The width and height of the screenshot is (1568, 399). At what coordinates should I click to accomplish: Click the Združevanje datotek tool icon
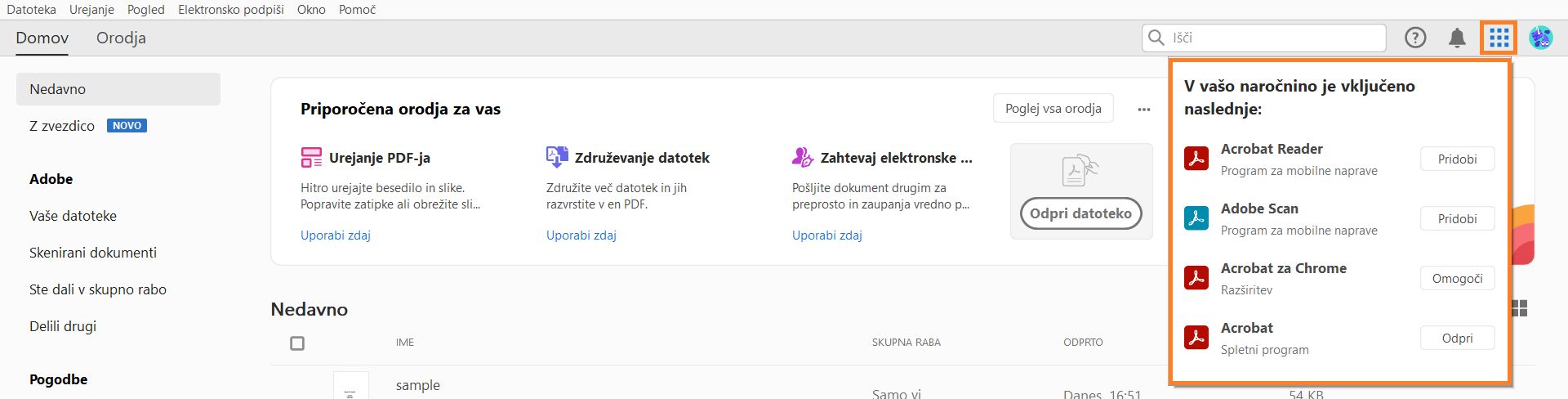[557, 157]
